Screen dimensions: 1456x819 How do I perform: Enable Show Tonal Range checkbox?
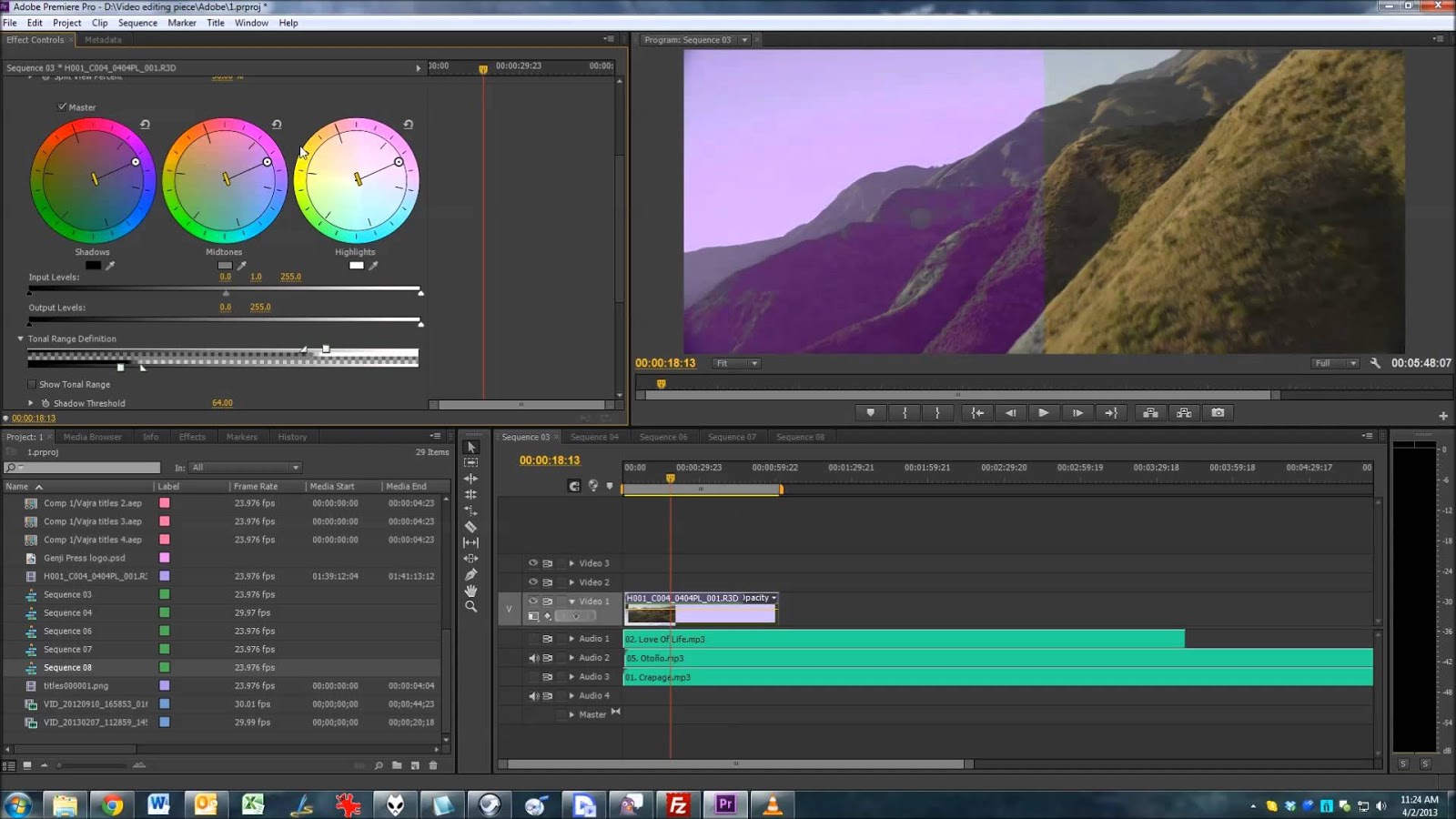[32, 385]
